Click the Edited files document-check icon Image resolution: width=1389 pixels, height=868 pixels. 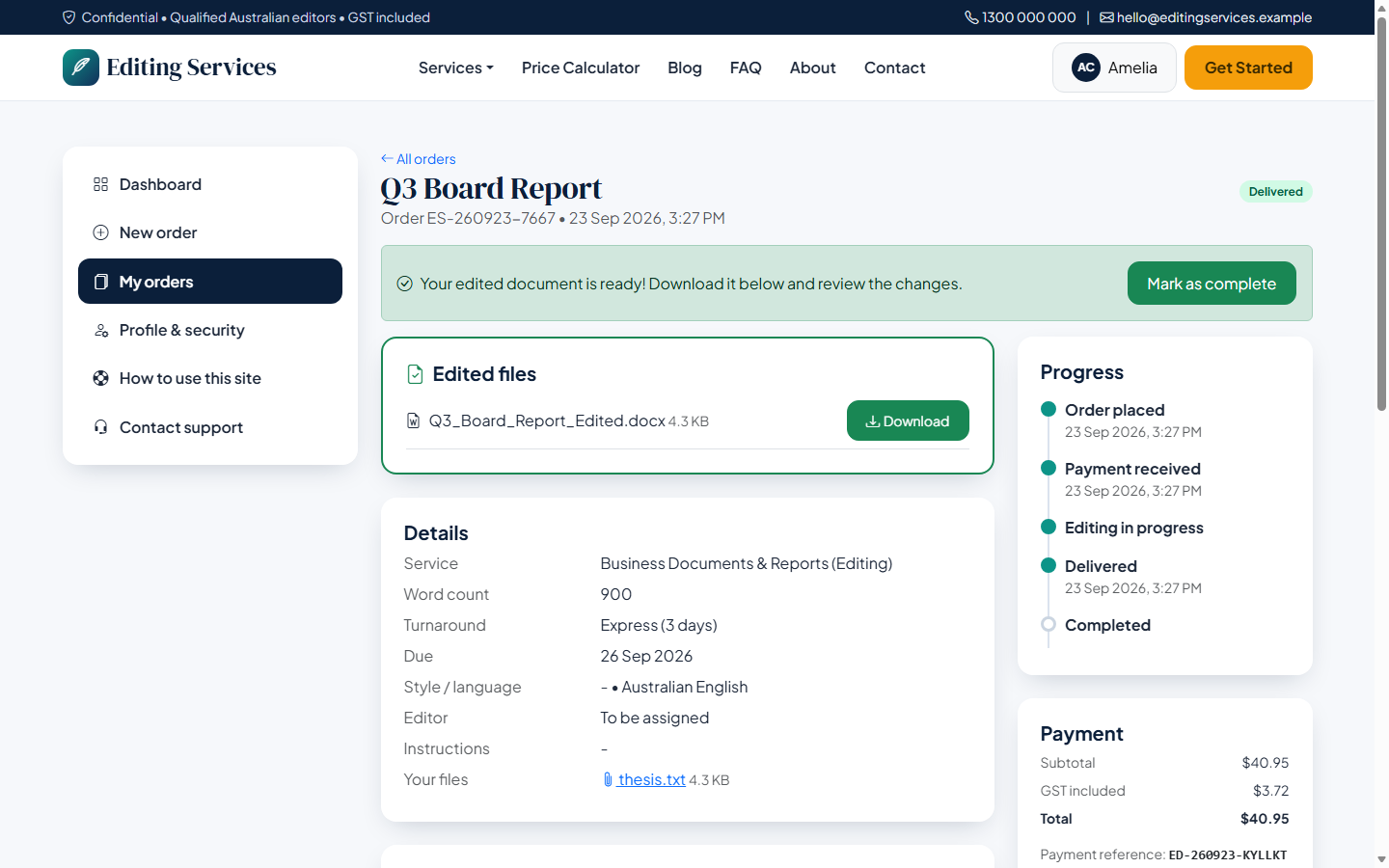(415, 374)
